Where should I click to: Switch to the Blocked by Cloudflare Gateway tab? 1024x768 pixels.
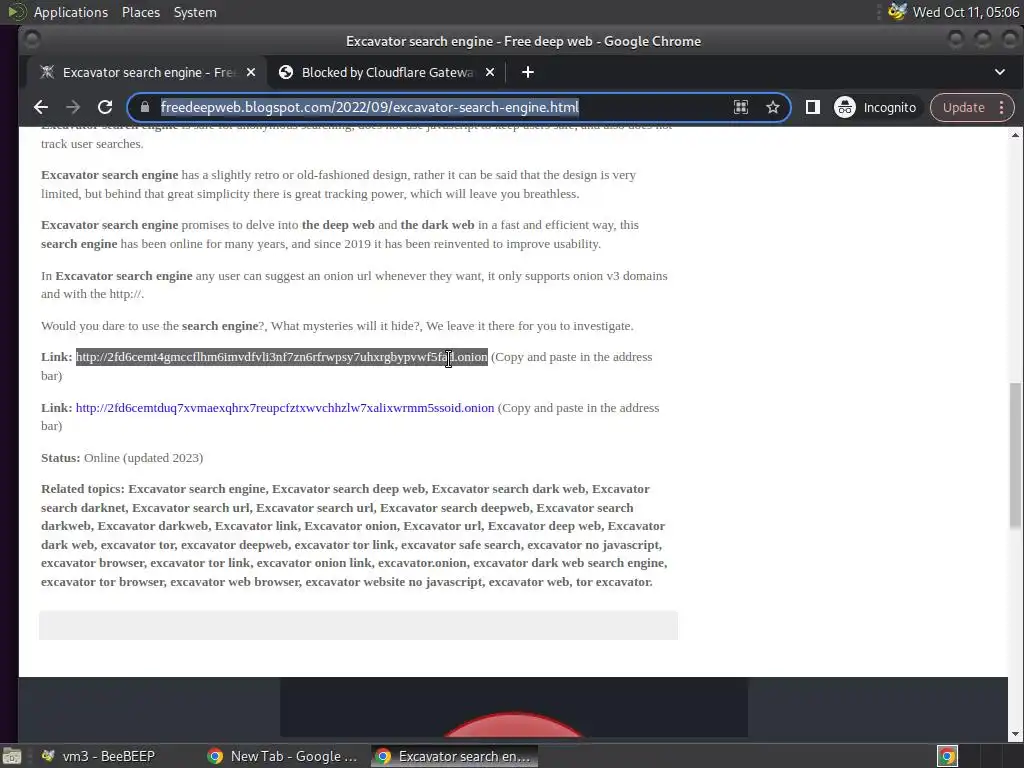tap(385, 72)
